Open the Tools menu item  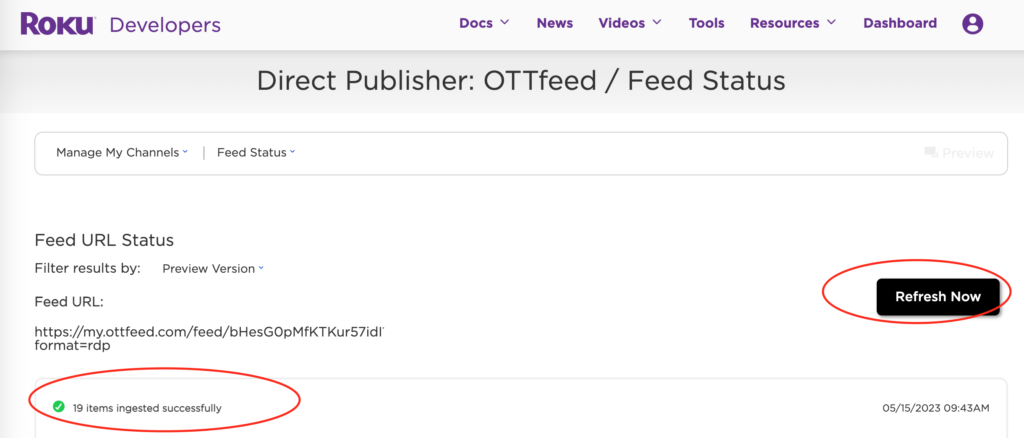point(707,23)
